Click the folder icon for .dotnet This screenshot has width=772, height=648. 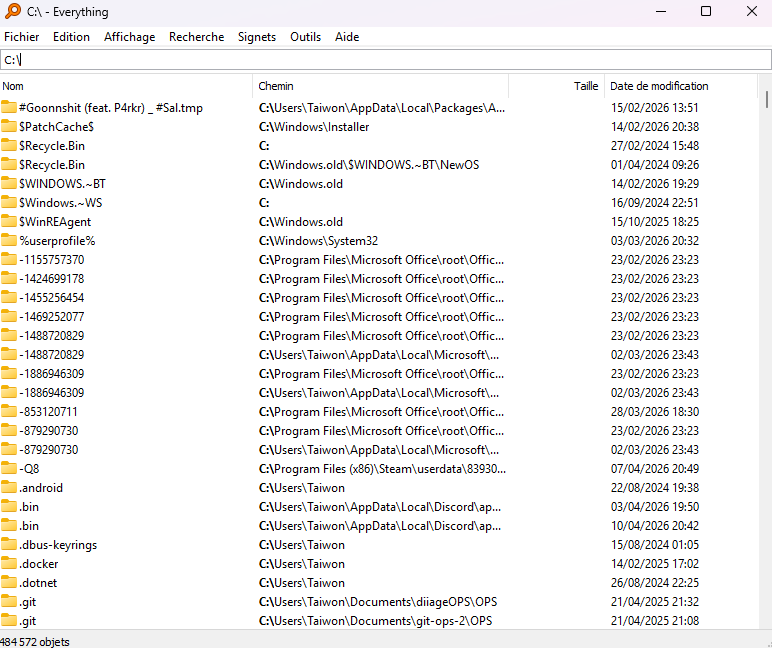pyautogui.click(x=9, y=583)
